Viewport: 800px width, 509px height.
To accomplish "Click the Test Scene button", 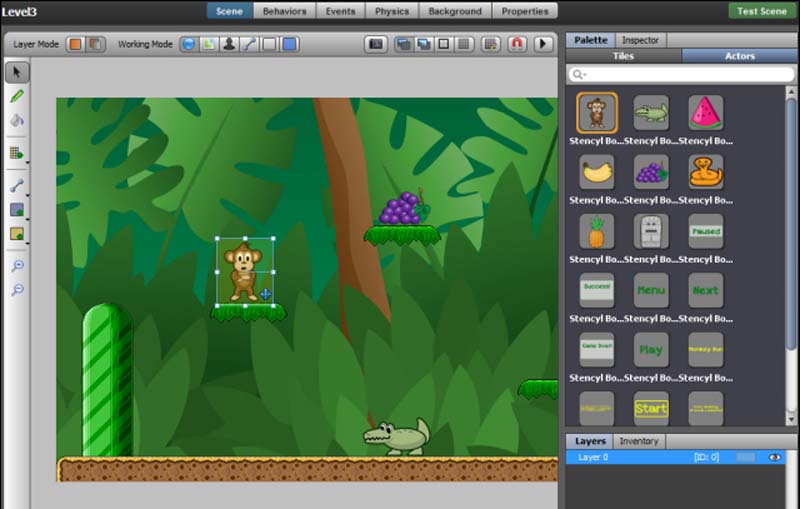I will pos(762,11).
